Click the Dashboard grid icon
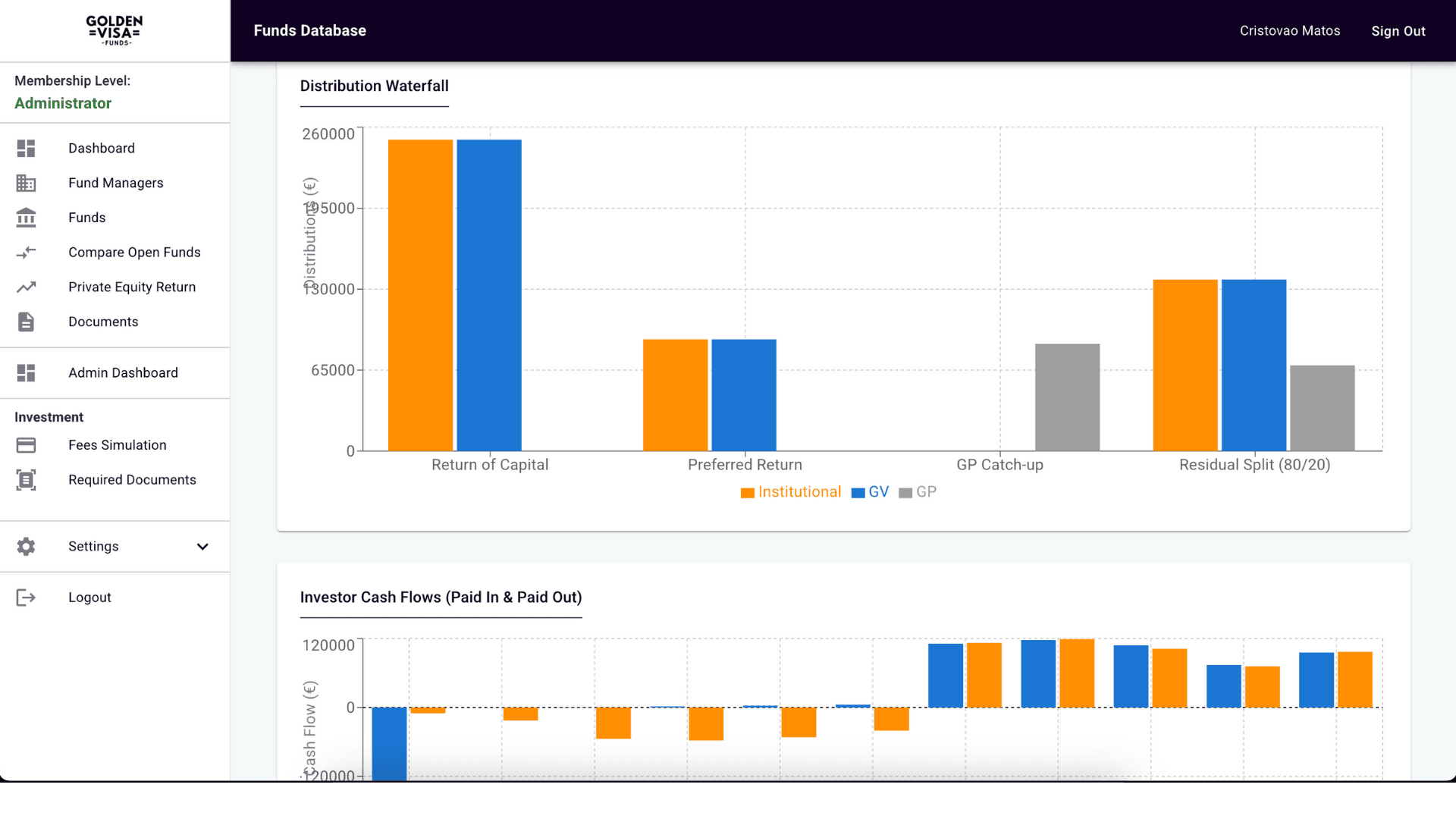Viewport: 1456px width, 819px height. point(26,148)
